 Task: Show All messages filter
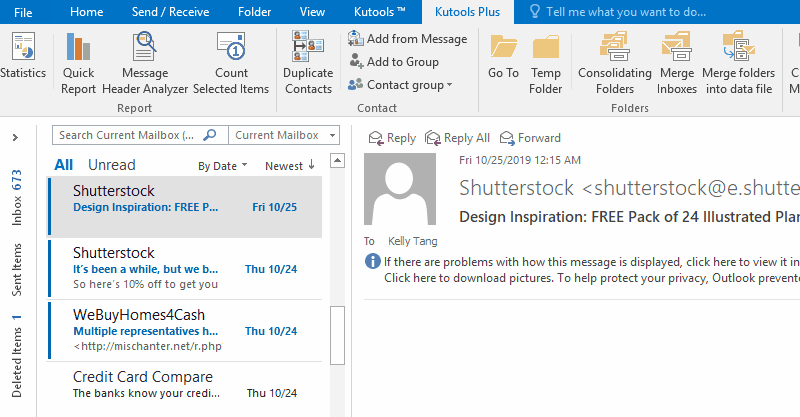click(x=64, y=165)
